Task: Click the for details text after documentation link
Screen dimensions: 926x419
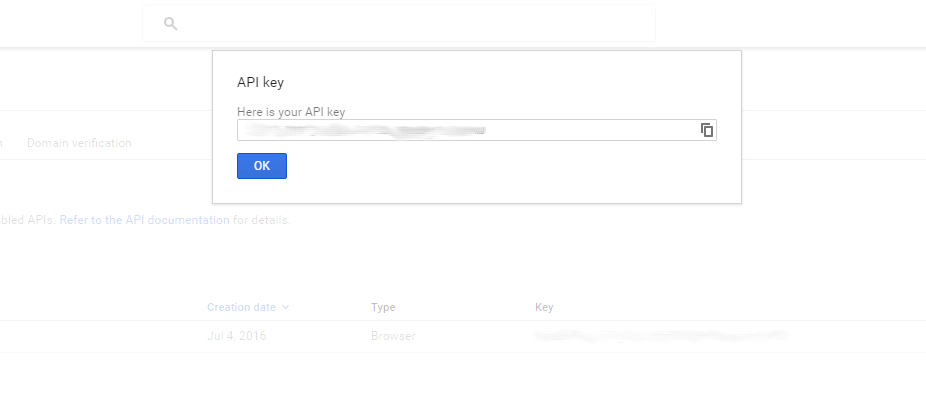Action: tap(262, 220)
